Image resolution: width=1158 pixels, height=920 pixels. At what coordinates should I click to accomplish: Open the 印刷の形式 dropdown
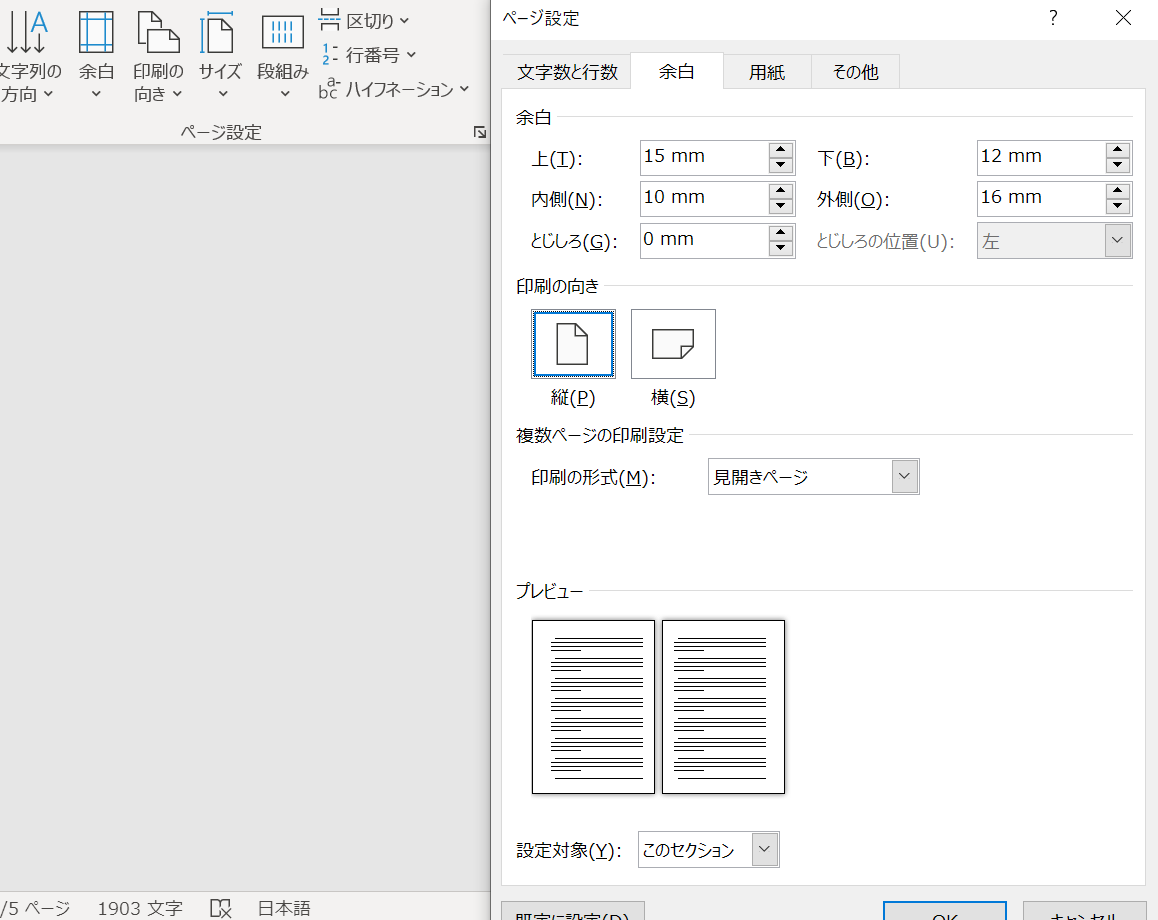pos(904,476)
